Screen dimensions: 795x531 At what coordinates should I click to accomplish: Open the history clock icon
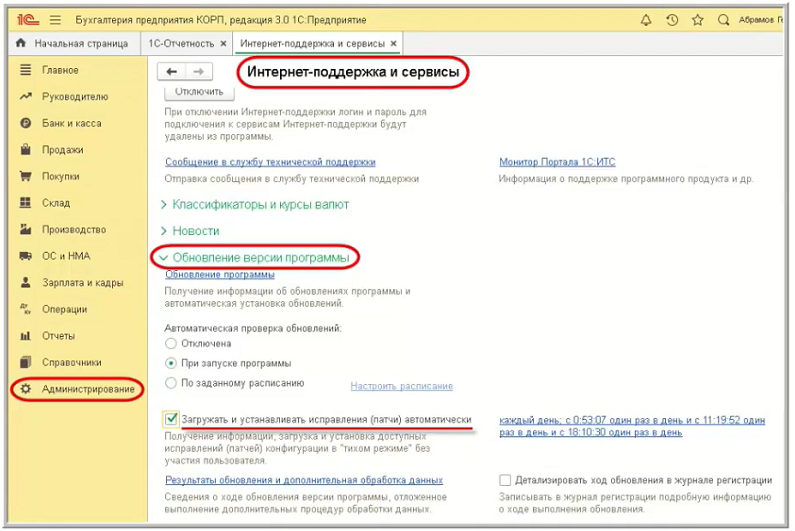pyautogui.click(x=672, y=20)
